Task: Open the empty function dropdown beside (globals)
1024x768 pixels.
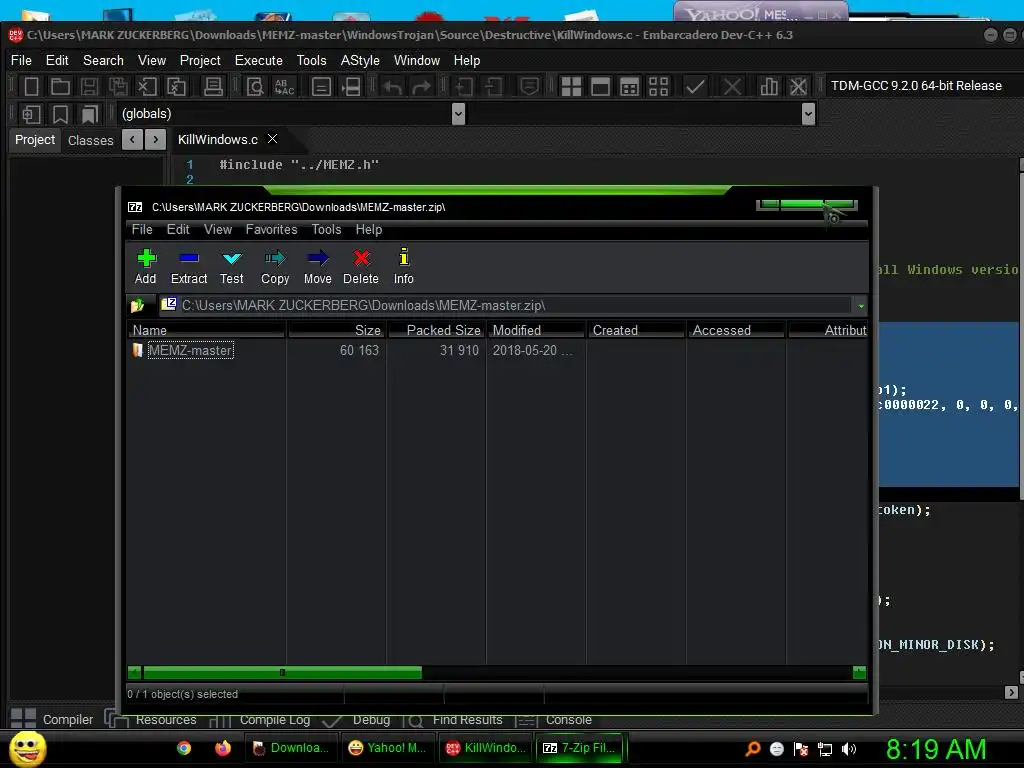Action: [808, 114]
